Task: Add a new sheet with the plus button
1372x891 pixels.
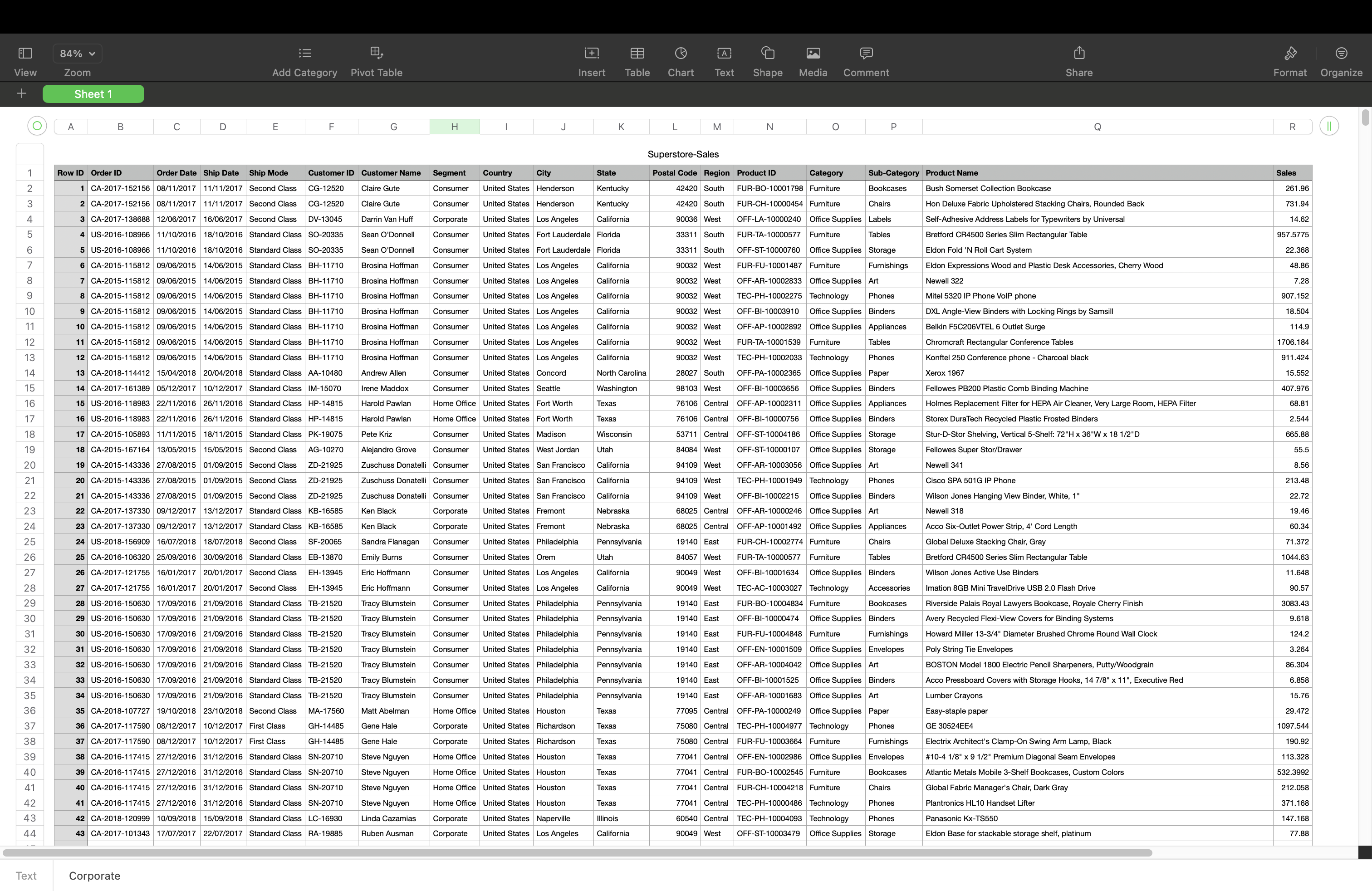Action: coord(21,93)
